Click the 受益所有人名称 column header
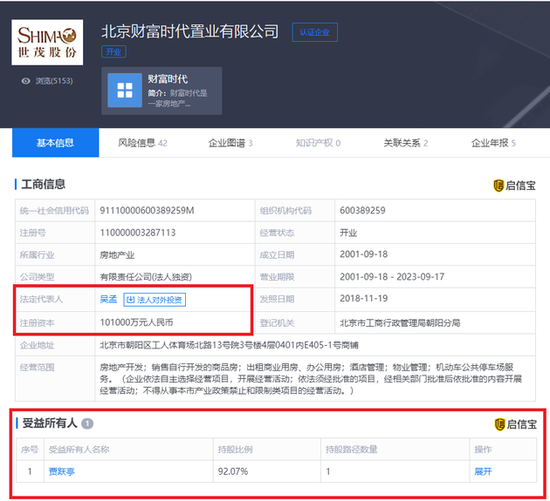The image size is (550, 501). click(79, 449)
